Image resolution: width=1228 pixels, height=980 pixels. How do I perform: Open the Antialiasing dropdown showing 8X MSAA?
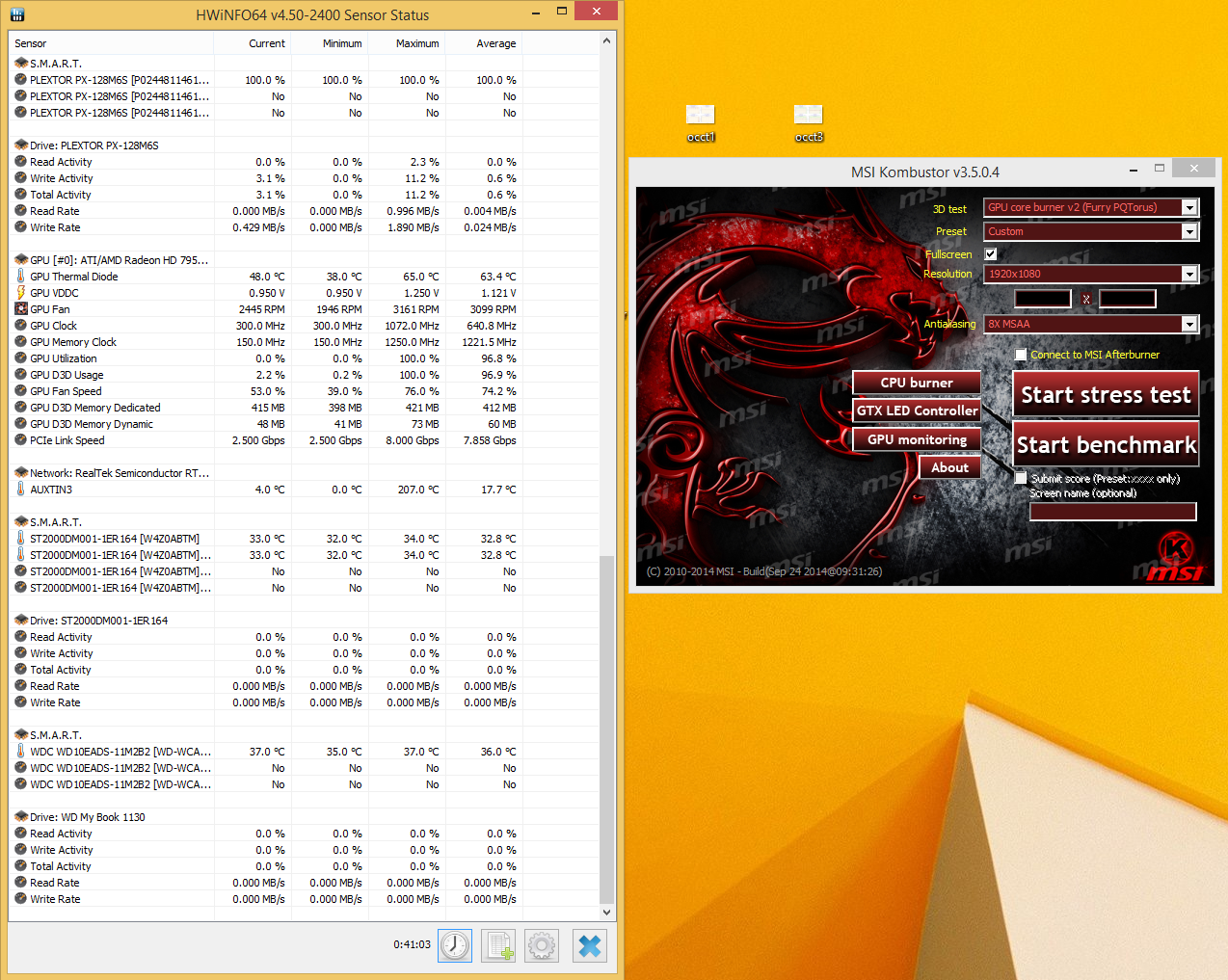(1091, 324)
